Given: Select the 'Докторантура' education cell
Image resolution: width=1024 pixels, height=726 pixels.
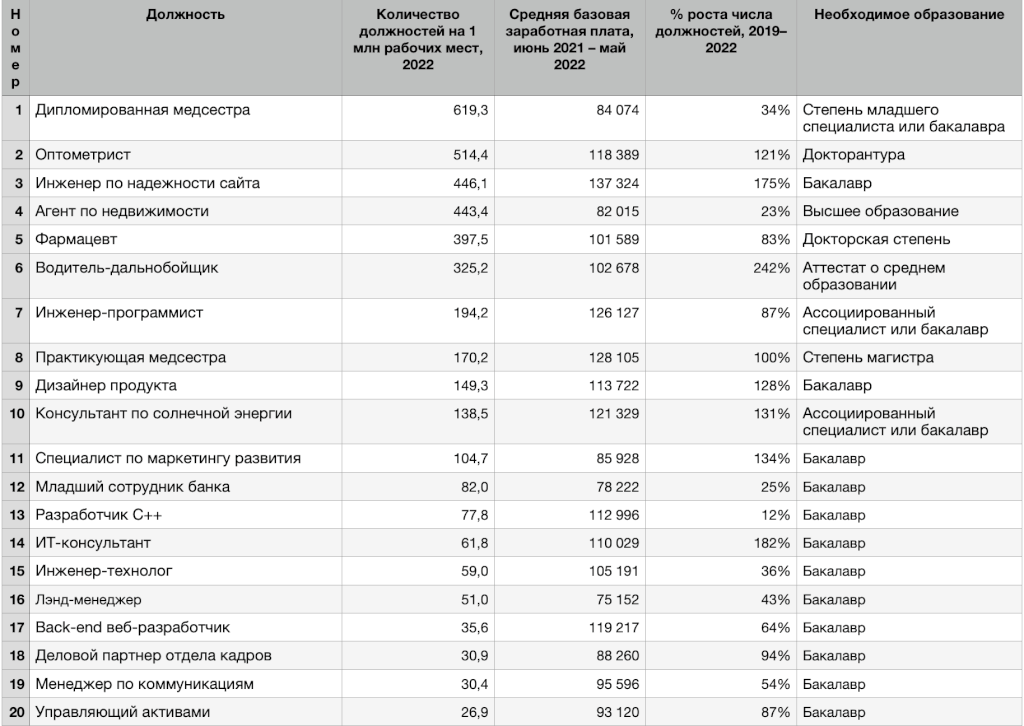Looking at the screenshot, I should (x=853, y=155).
